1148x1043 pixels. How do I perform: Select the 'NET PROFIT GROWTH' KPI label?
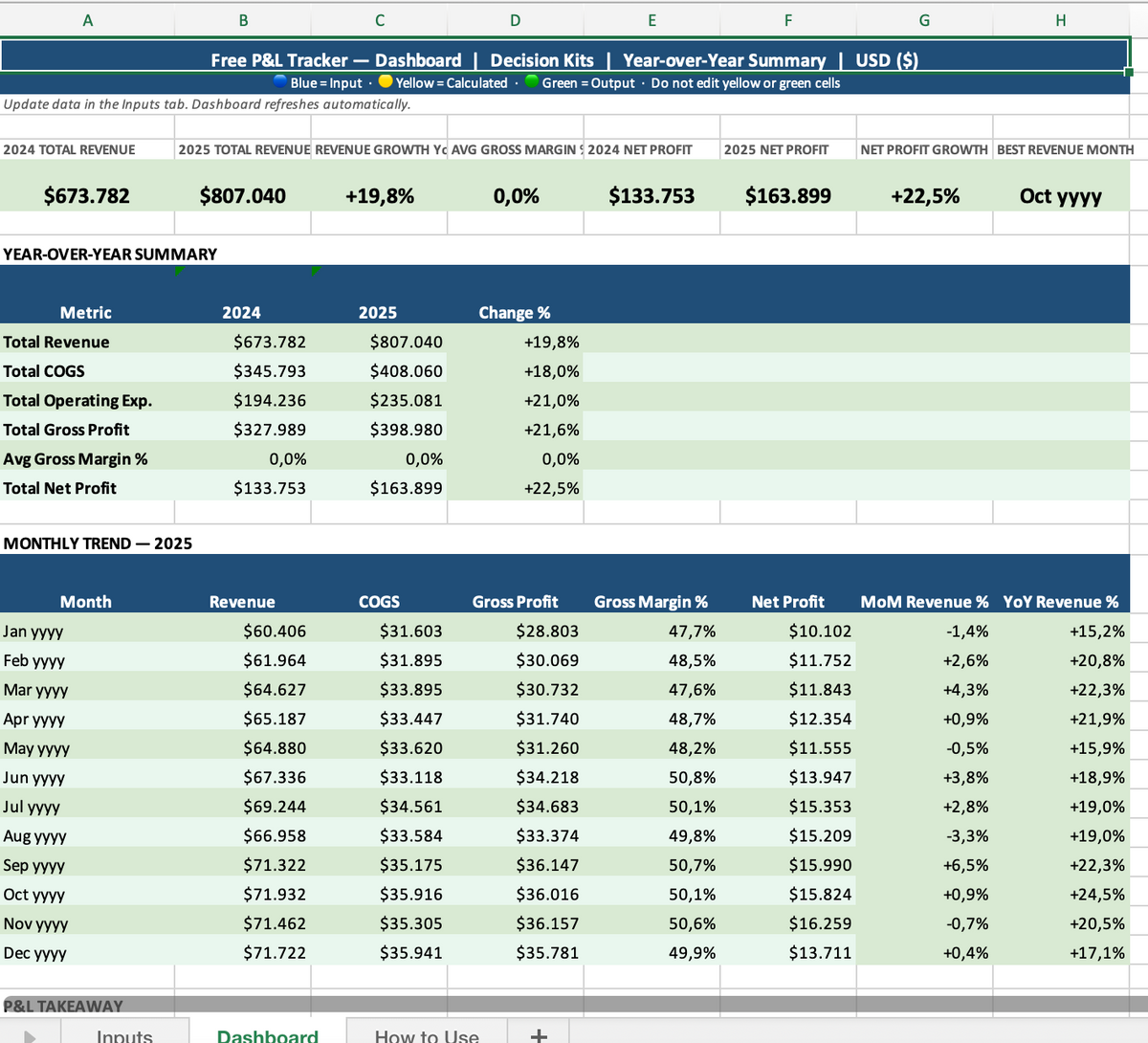click(924, 149)
